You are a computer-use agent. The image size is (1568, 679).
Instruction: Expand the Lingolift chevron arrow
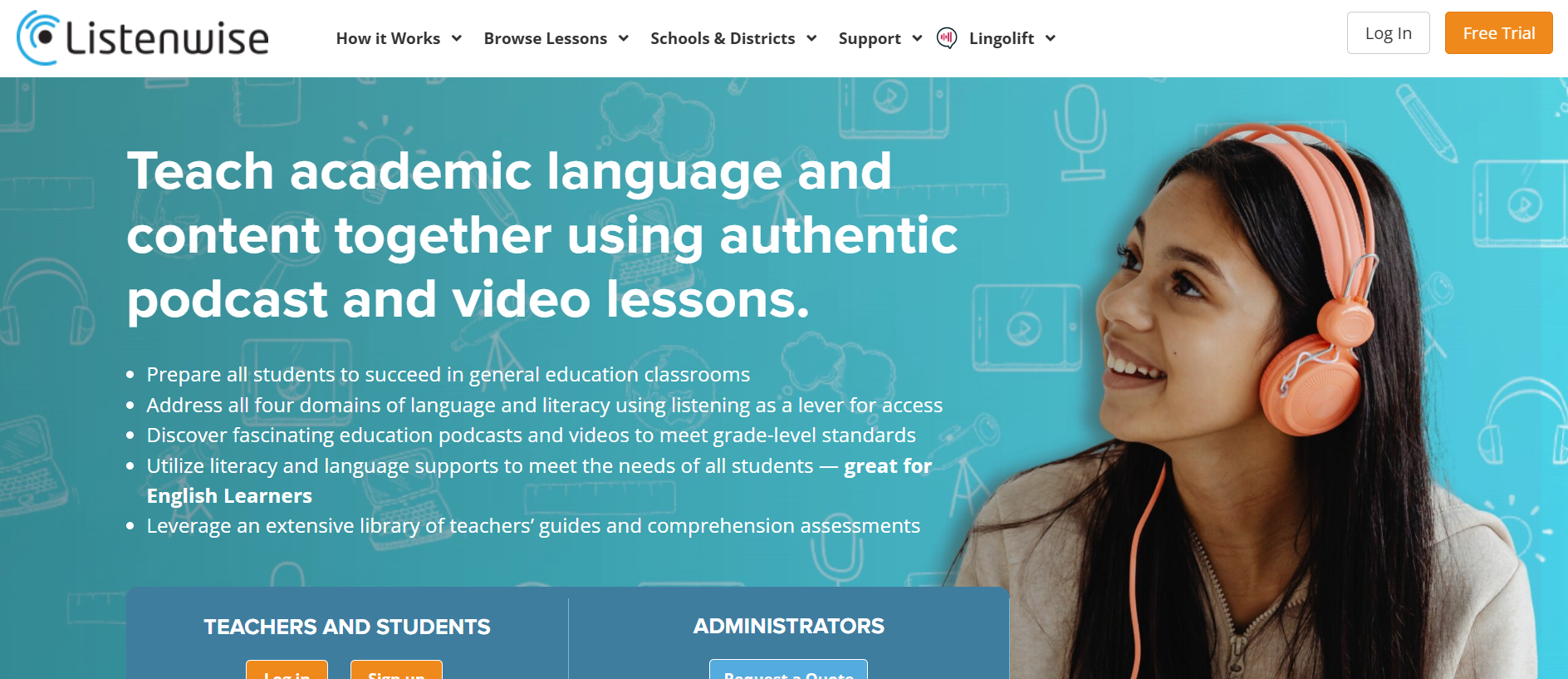pyautogui.click(x=1050, y=38)
